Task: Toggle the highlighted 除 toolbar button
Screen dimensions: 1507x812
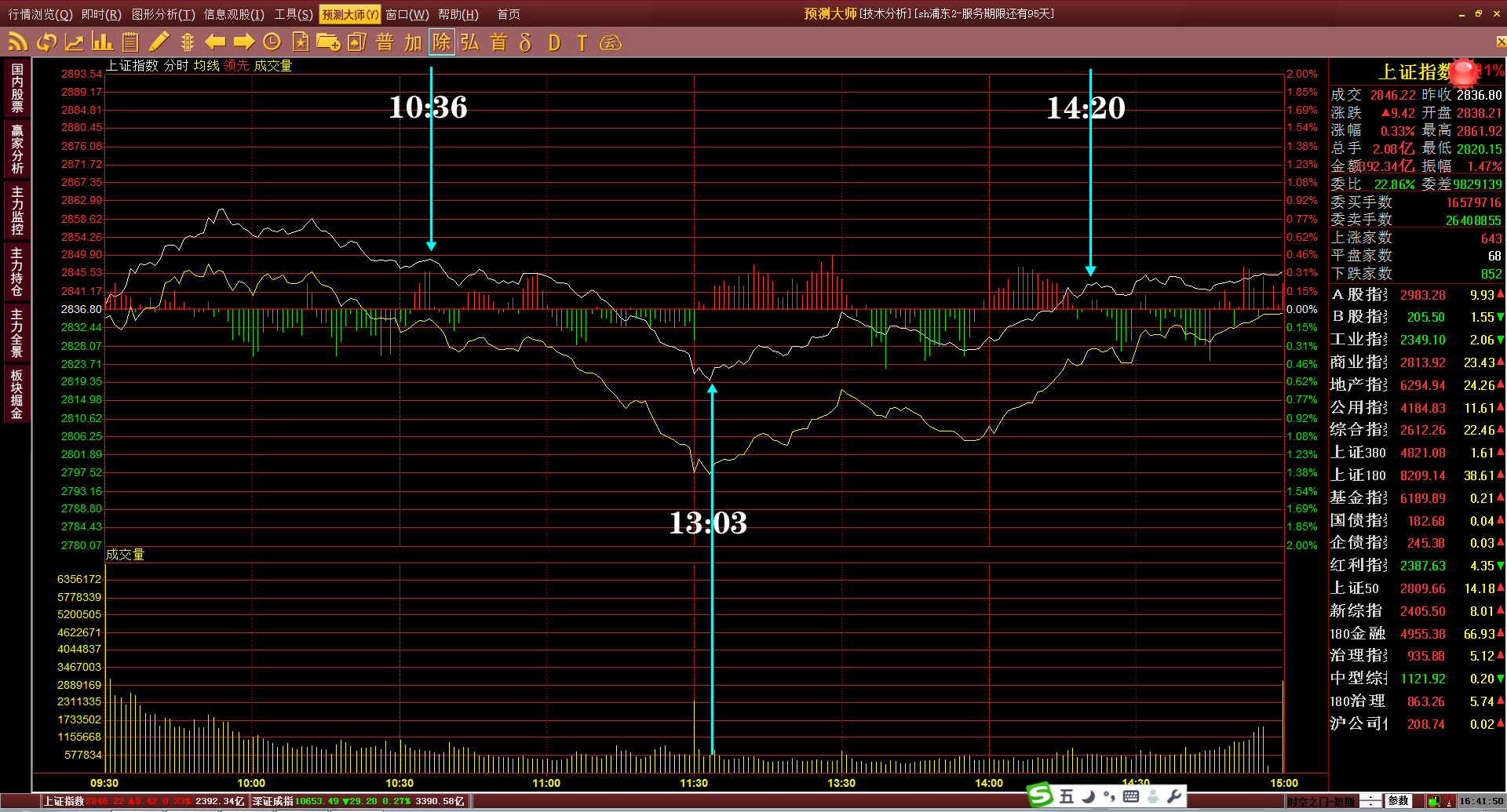Action: 442,42
